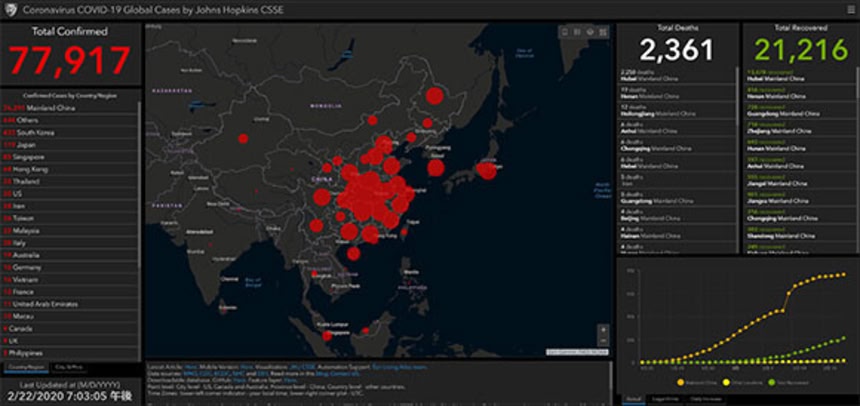Click the map zoom in plus button
The height and width of the screenshot is (406, 860).
(x=602, y=329)
